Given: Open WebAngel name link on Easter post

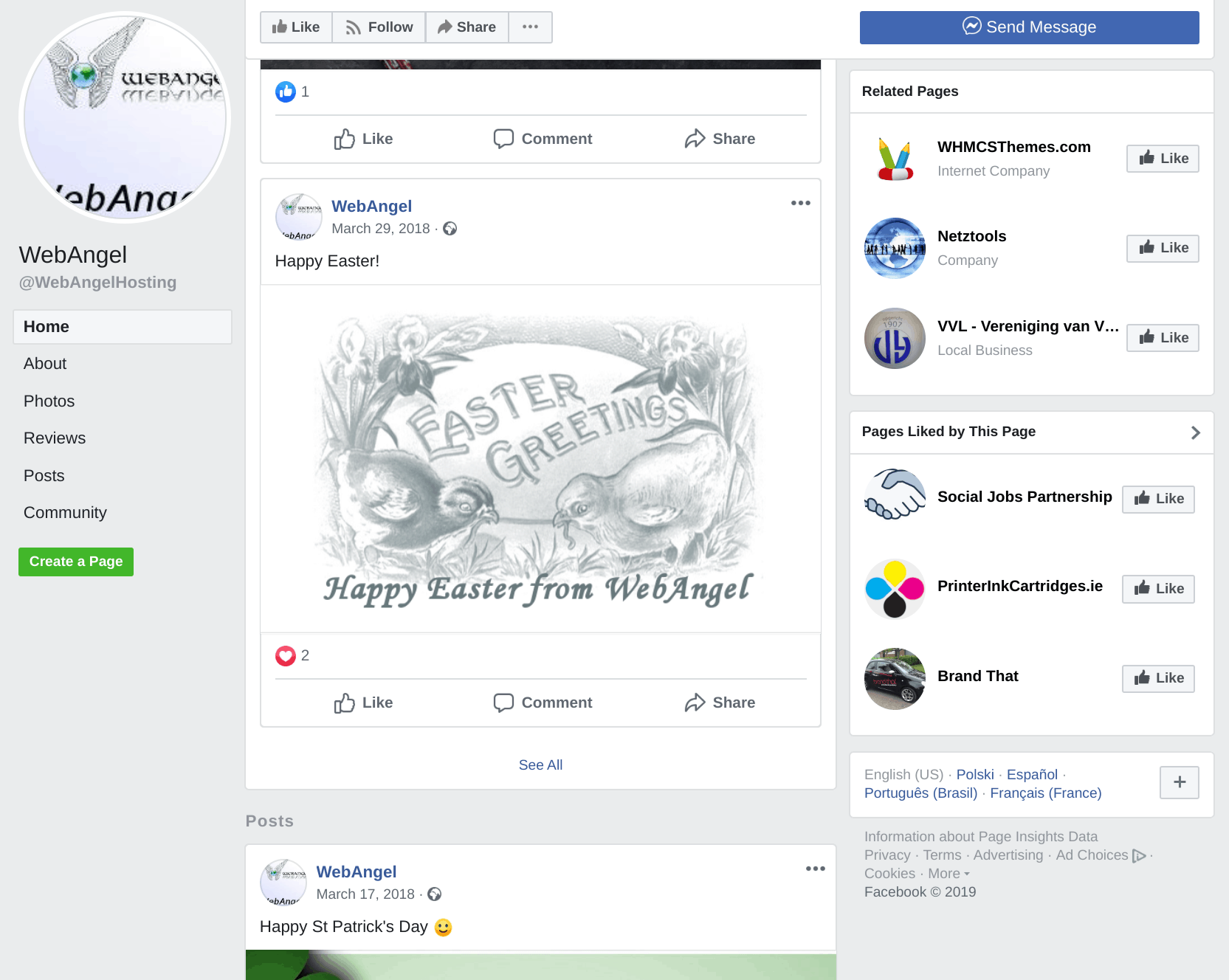Looking at the screenshot, I should click(x=371, y=207).
